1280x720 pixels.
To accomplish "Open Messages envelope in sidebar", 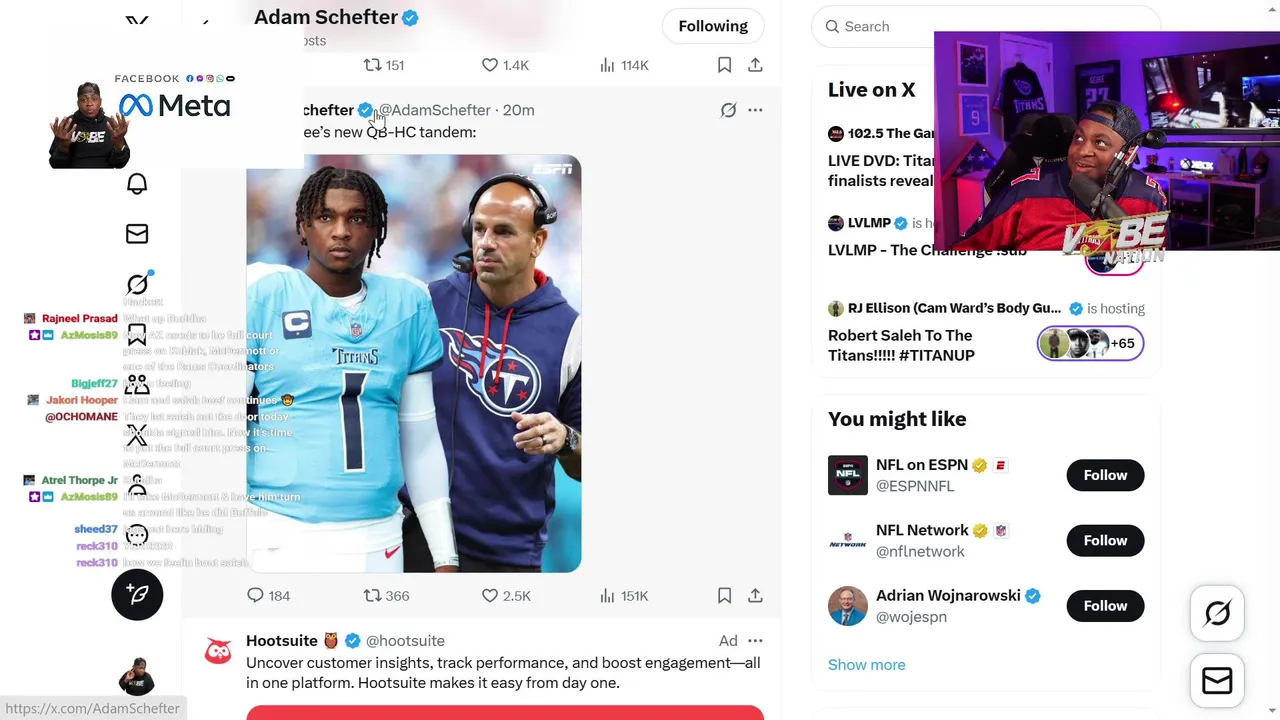I will point(137,234).
